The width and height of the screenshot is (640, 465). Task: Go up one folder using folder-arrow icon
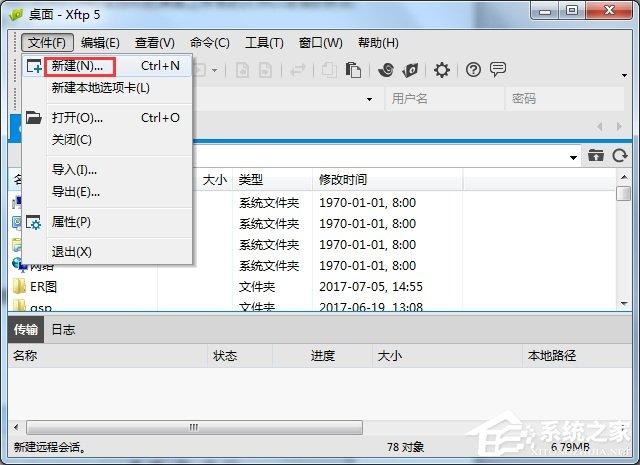(x=596, y=156)
